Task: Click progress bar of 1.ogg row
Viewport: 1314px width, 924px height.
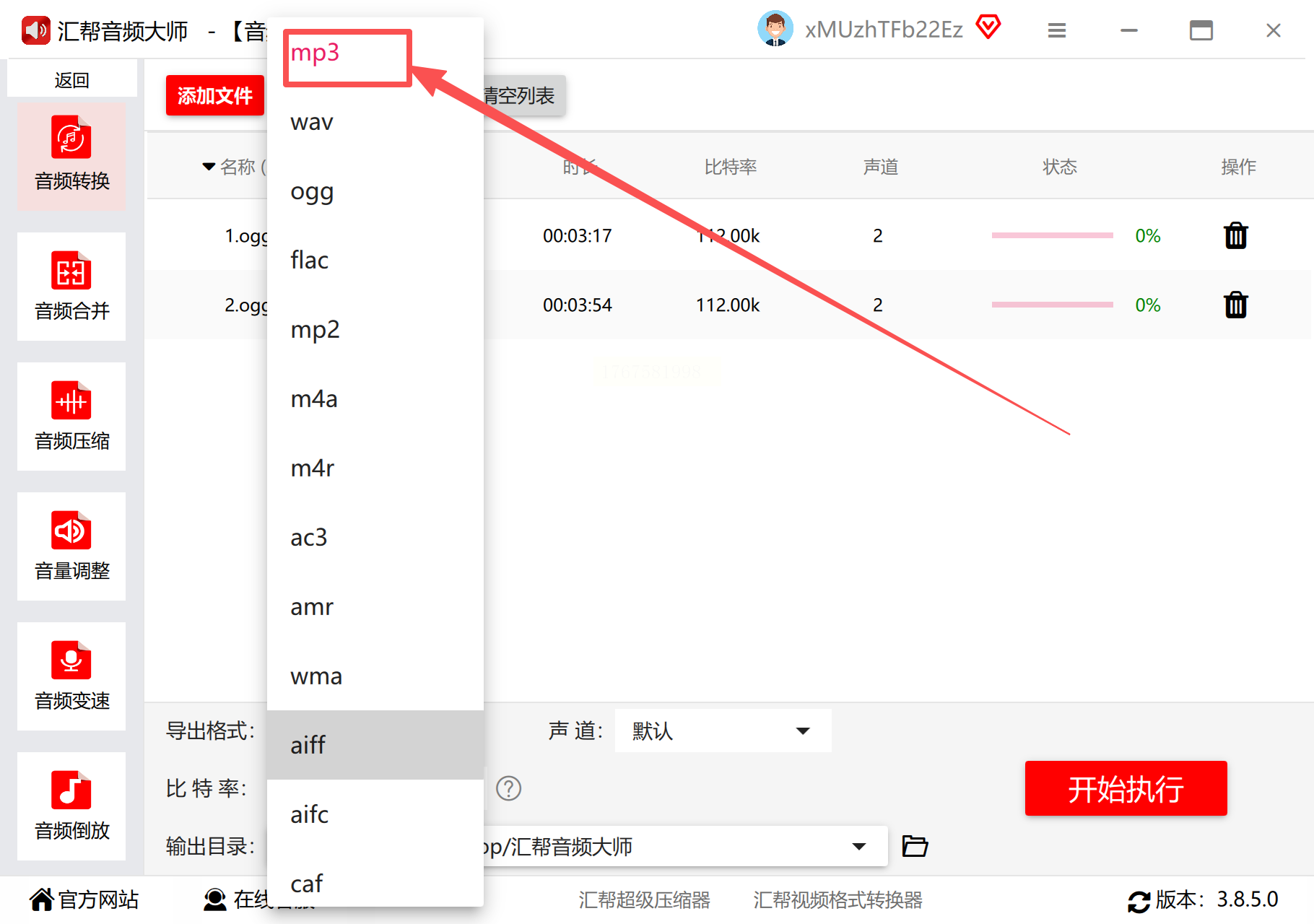Action: [1052, 235]
